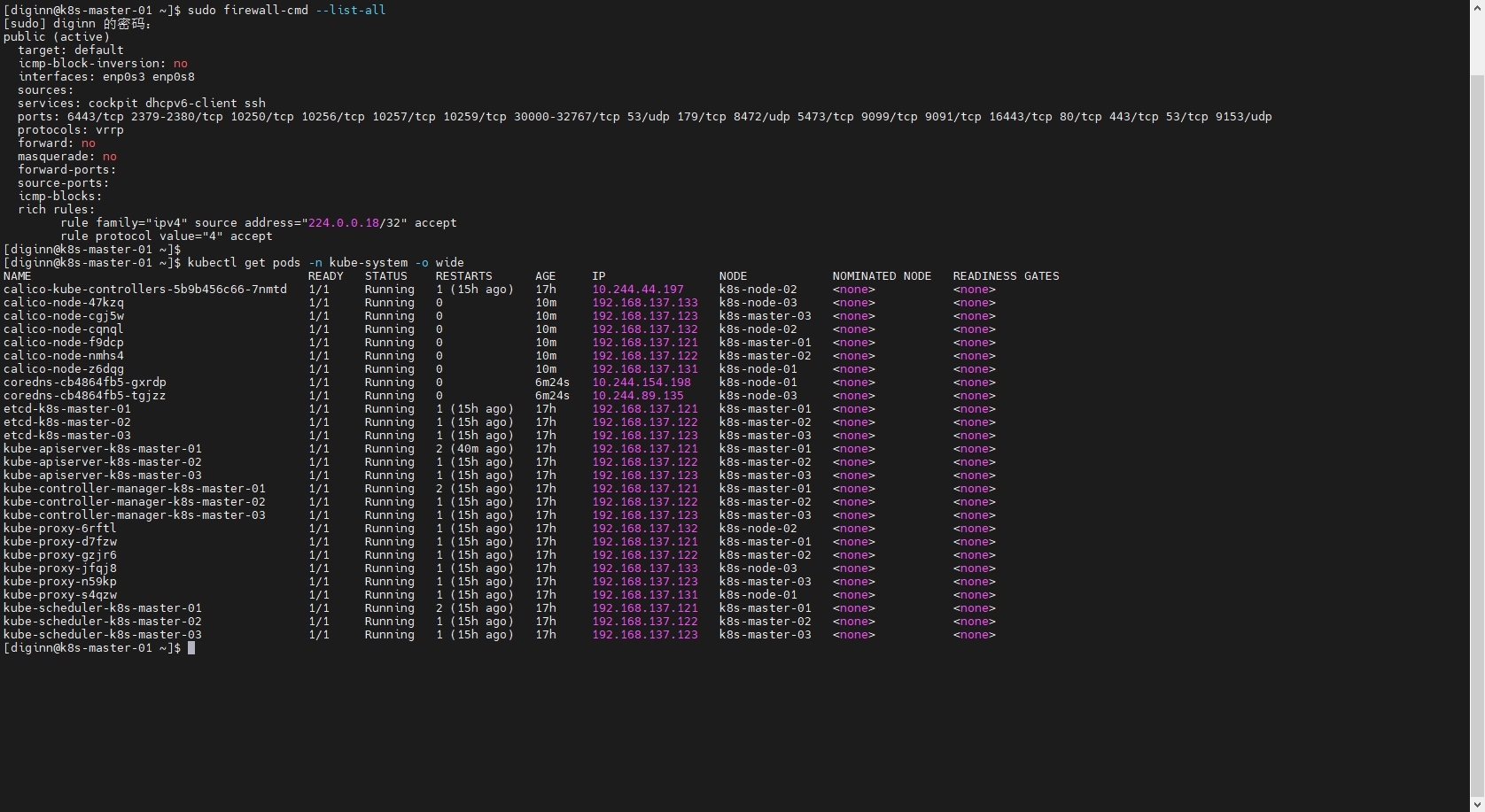Click the NOMINATED NODE column header
1485x812 pixels.
point(882,276)
